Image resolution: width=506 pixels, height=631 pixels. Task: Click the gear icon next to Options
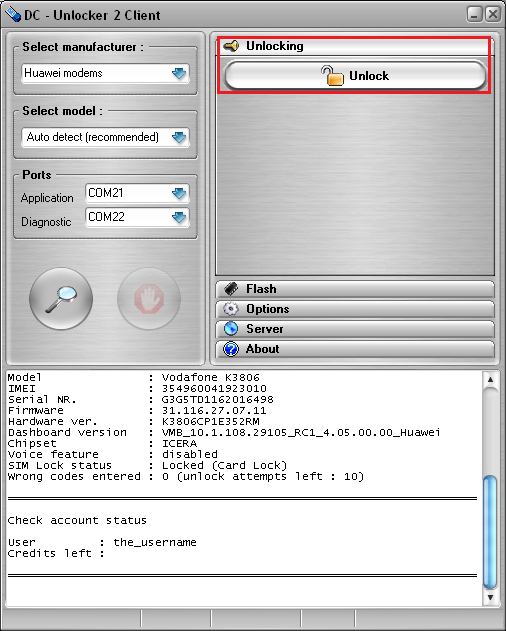pyautogui.click(x=231, y=309)
